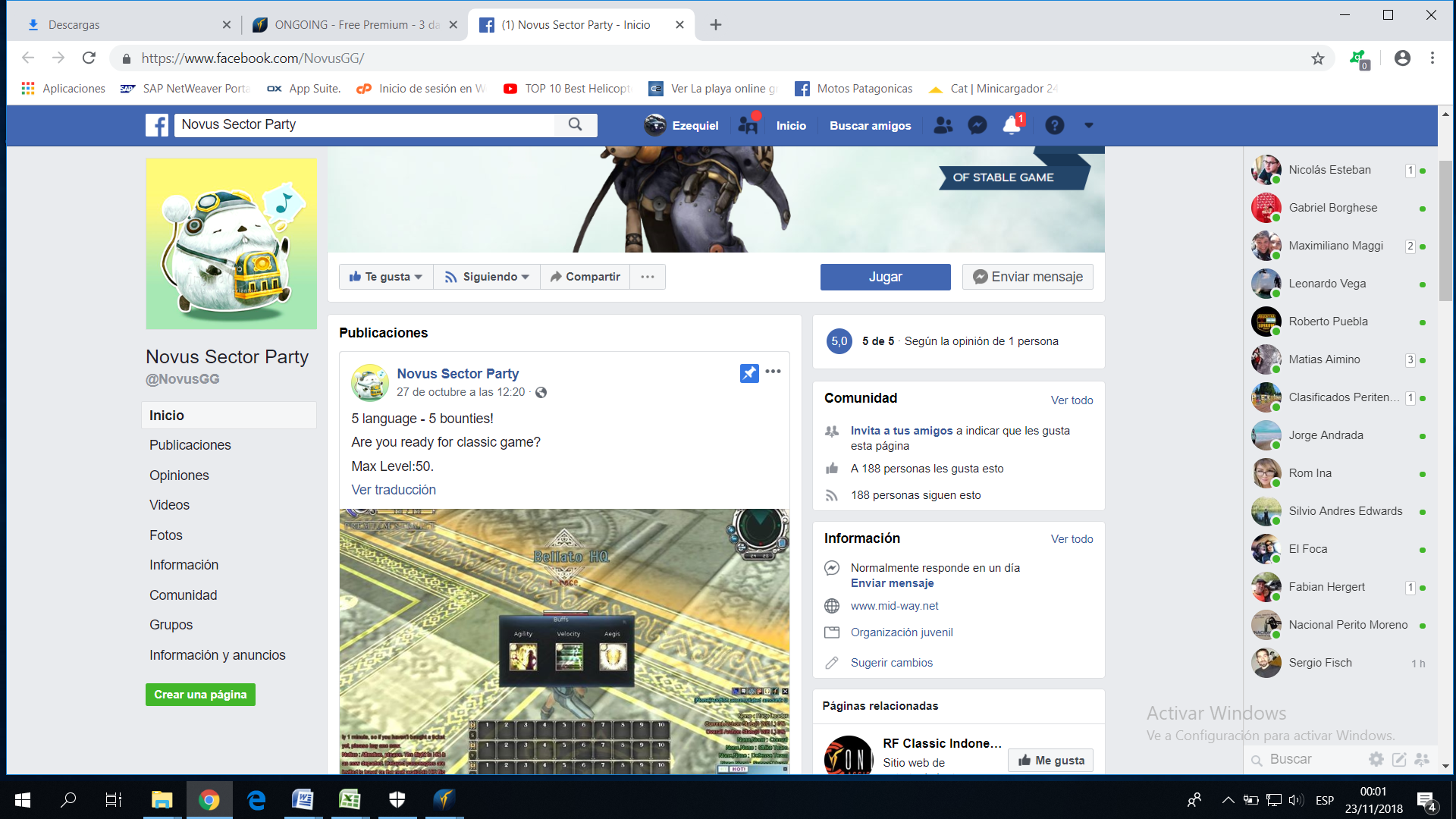Open Chrome three-dot menu

click(x=1432, y=58)
